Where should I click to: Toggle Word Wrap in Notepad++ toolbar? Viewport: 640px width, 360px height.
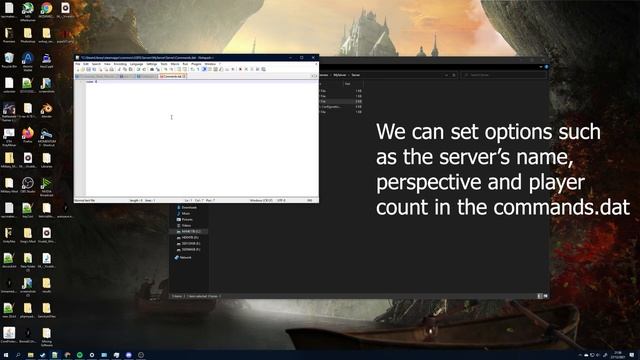192,69
